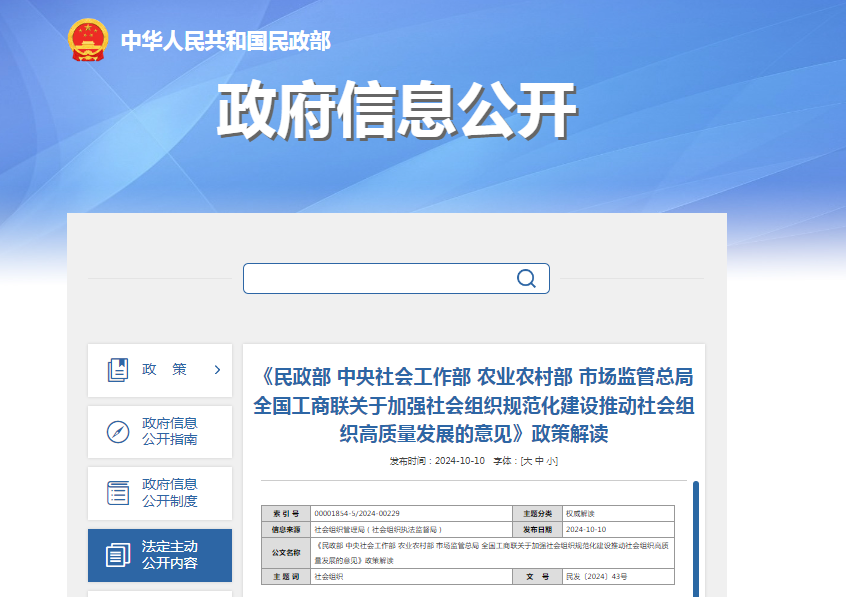
Task: Click the blue vertical scrollbar of the article
Action: tap(696, 539)
